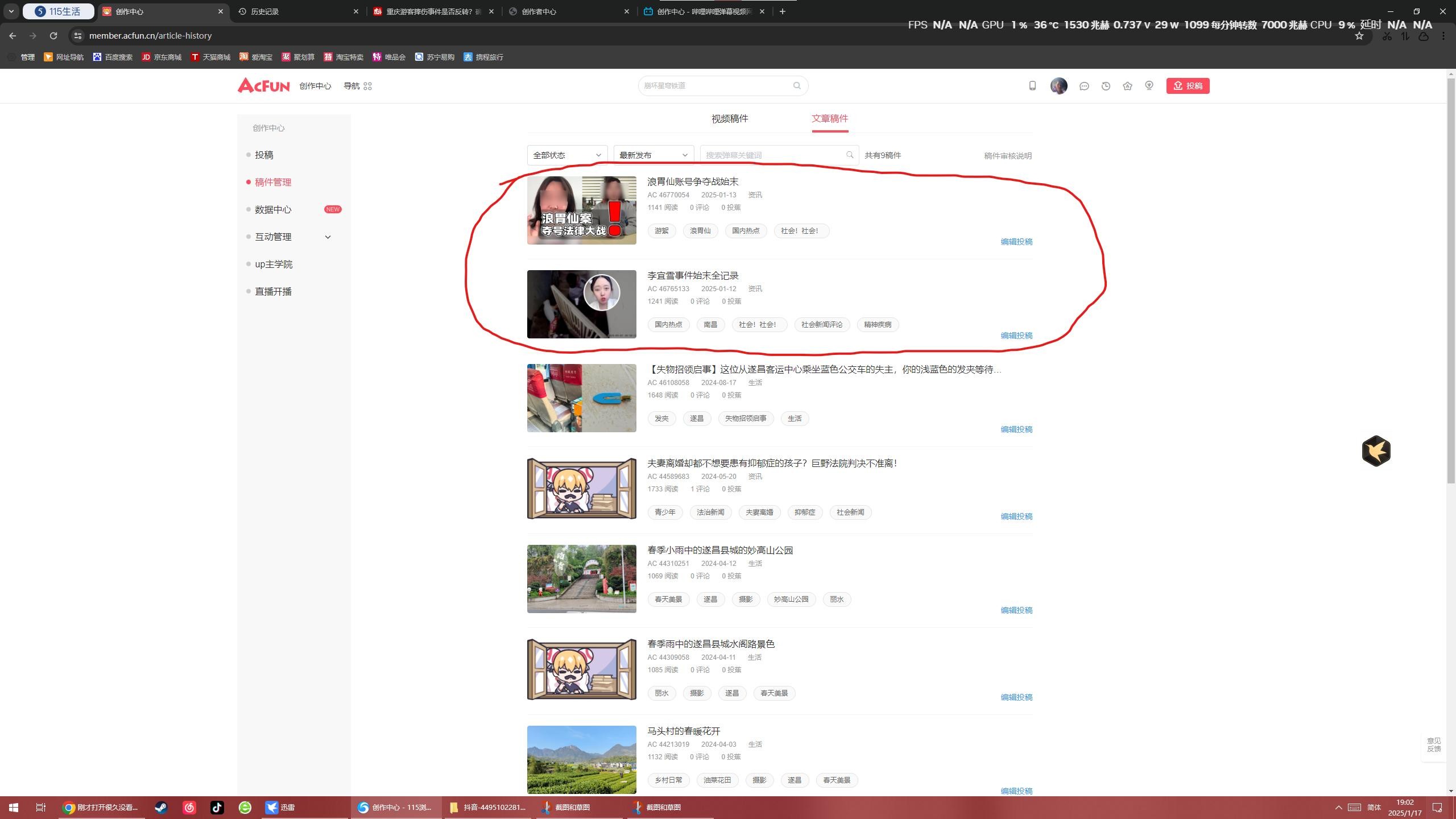The height and width of the screenshot is (819, 1456).
Task: Click the 搜索弹幕关键词 search field
Action: 773,155
